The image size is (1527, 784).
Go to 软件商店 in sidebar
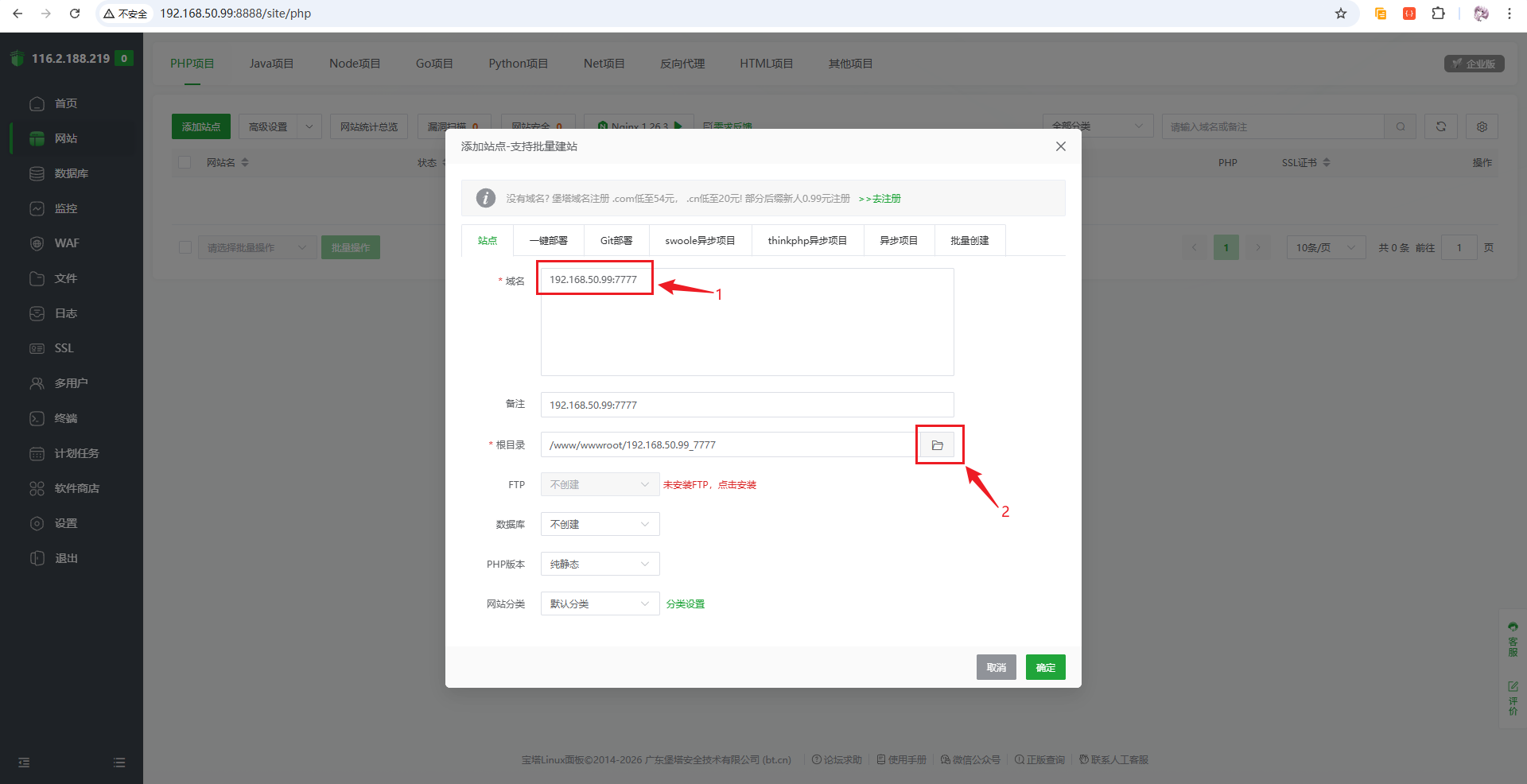click(x=76, y=488)
